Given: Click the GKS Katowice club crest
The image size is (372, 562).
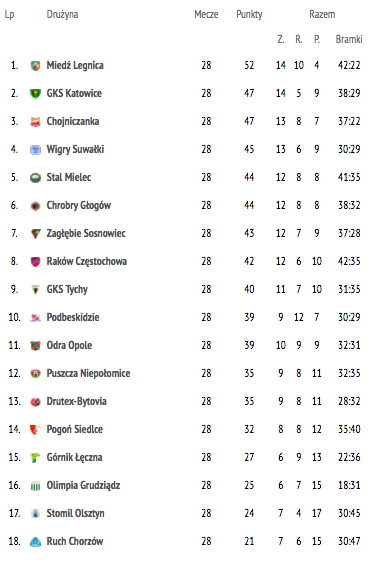Looking at the screenshot, I should (35, 94).
